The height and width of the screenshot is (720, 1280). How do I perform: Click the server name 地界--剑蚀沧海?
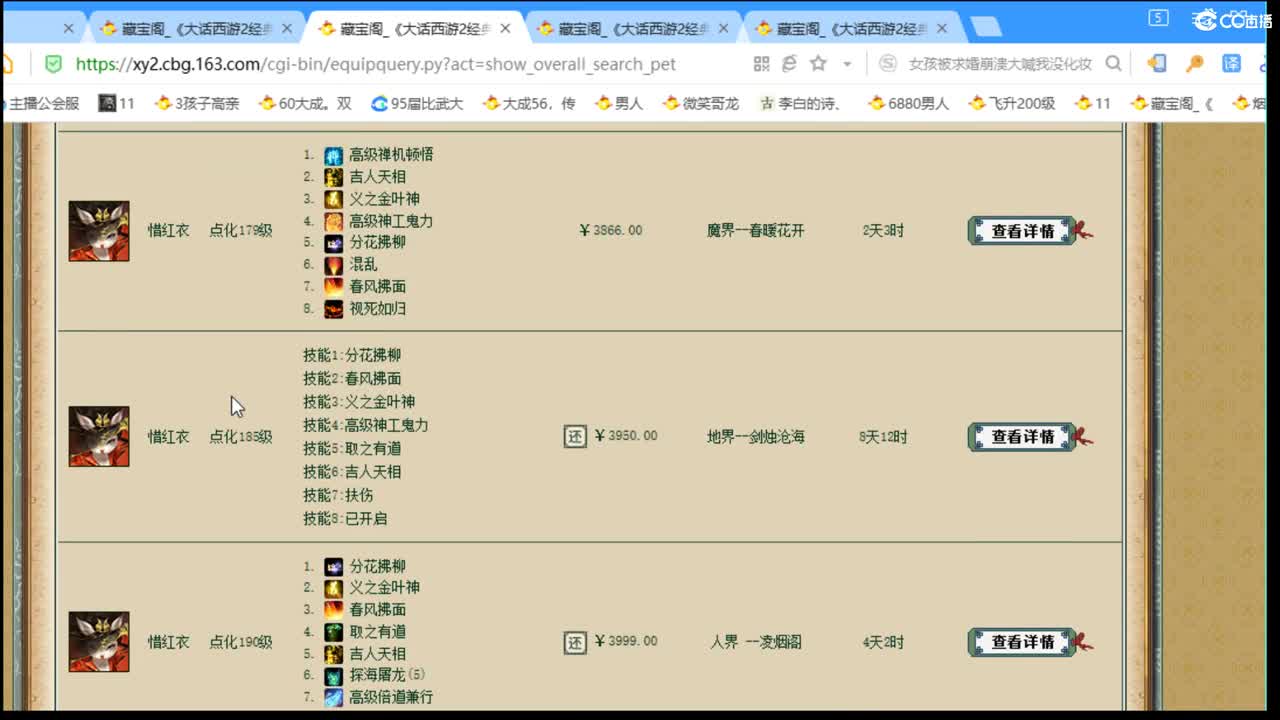click(756, 437)
